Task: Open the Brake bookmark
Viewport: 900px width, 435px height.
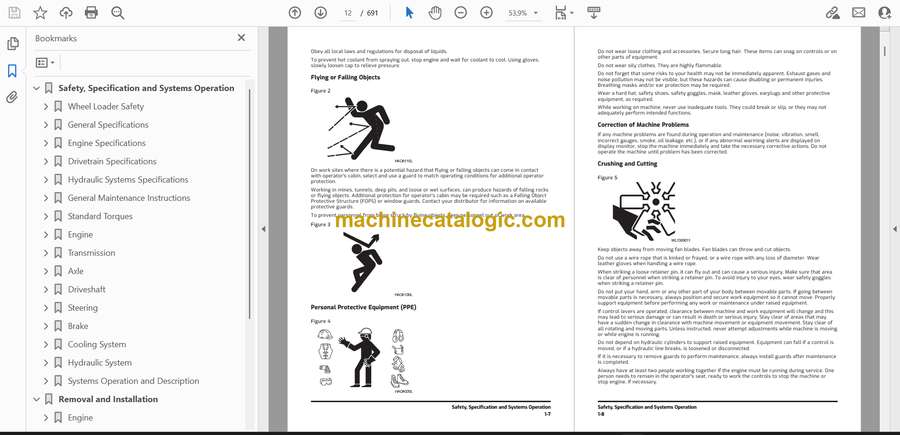Action: (78, 327)
